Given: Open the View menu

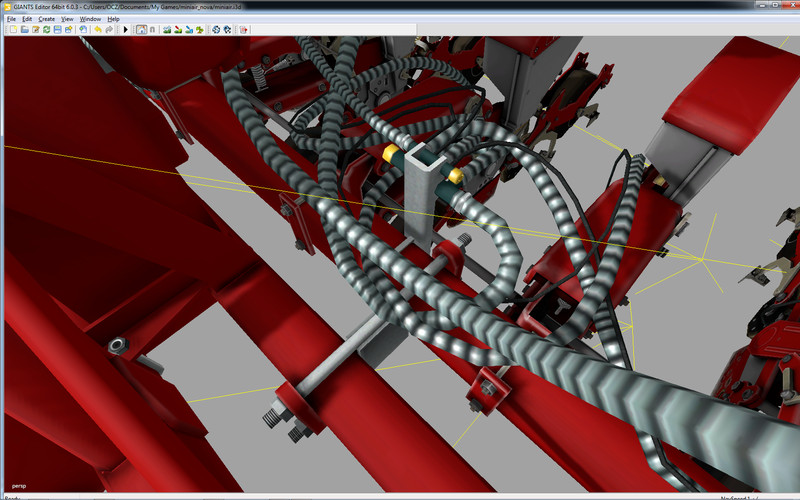Looking at the screenshot, I should point(67,19).
